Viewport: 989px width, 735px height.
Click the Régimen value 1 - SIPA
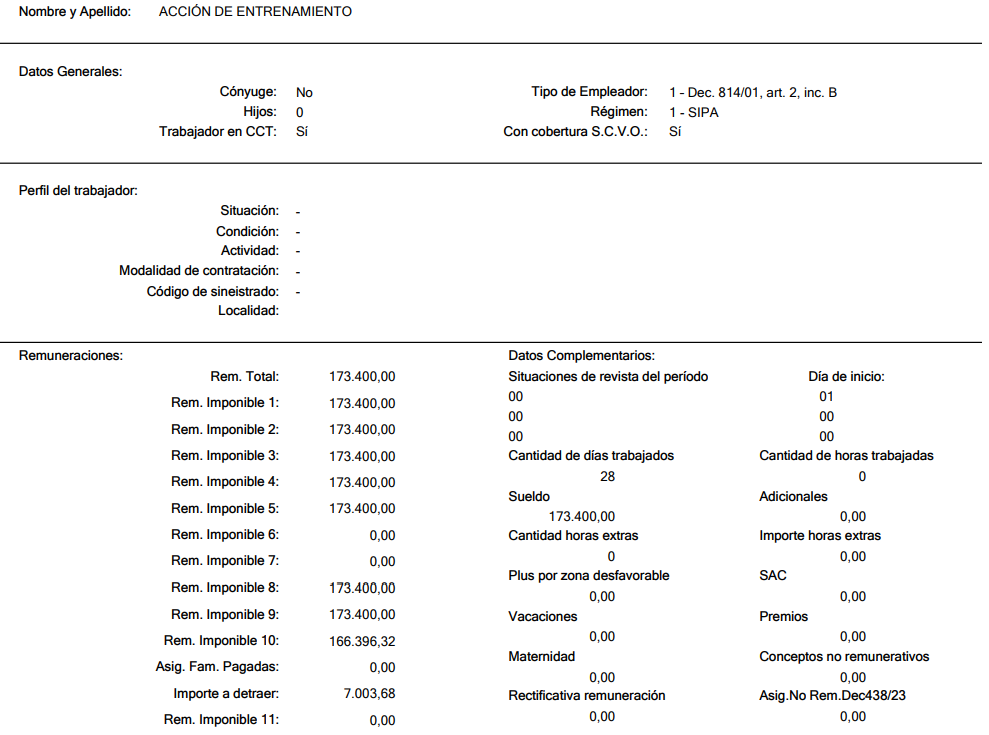tap(694, 112)
